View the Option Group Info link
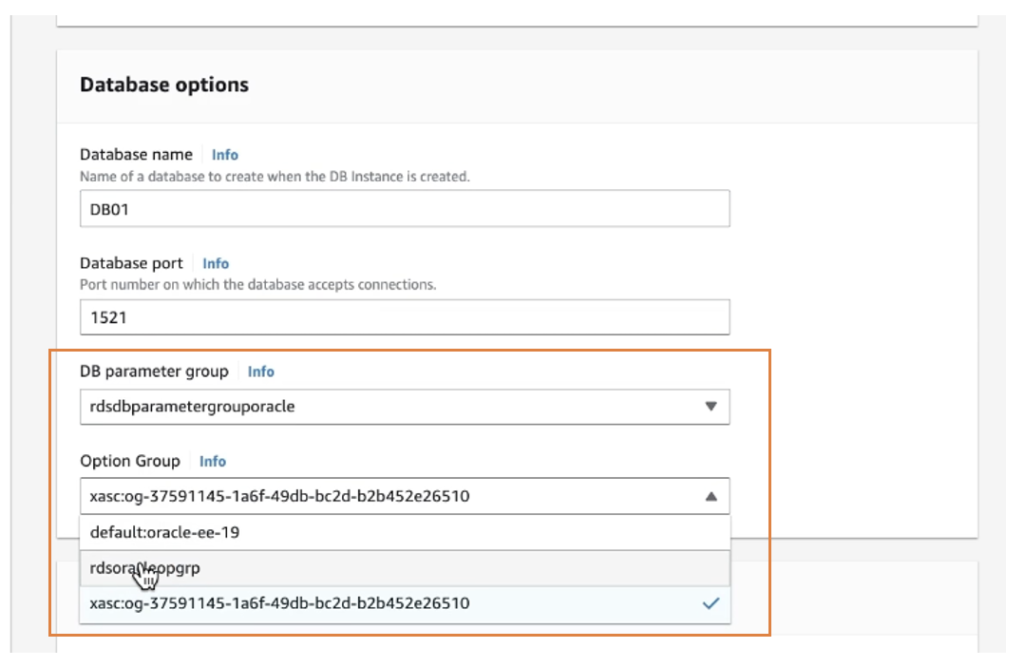Screen dimensions: 1024x667 212,461
